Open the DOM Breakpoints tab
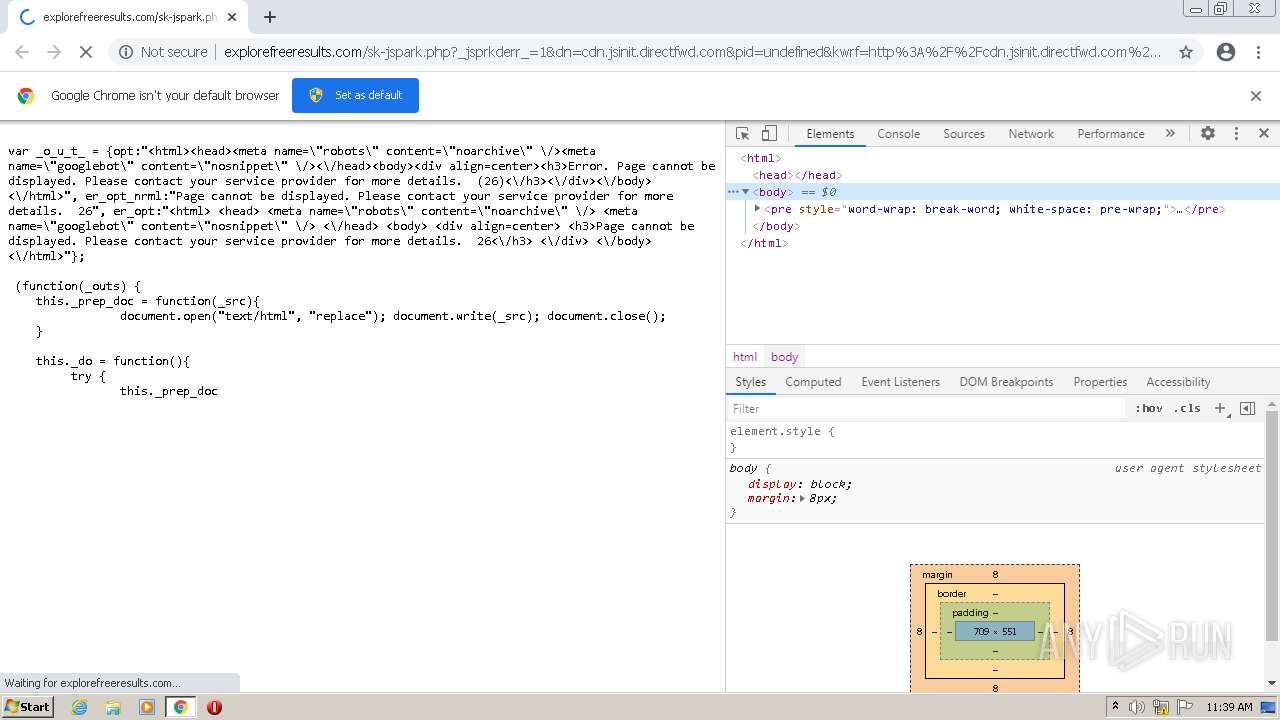The image size is (1280, 720). pos(1006,382)
